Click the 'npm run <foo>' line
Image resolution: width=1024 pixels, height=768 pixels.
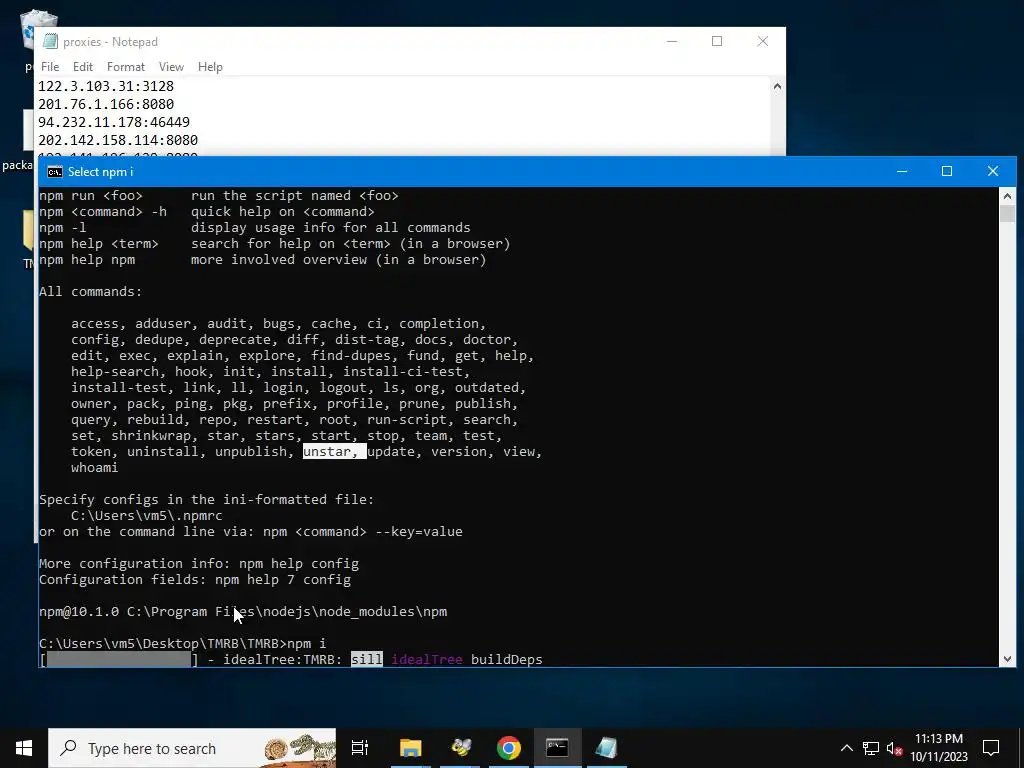(219, 195)
